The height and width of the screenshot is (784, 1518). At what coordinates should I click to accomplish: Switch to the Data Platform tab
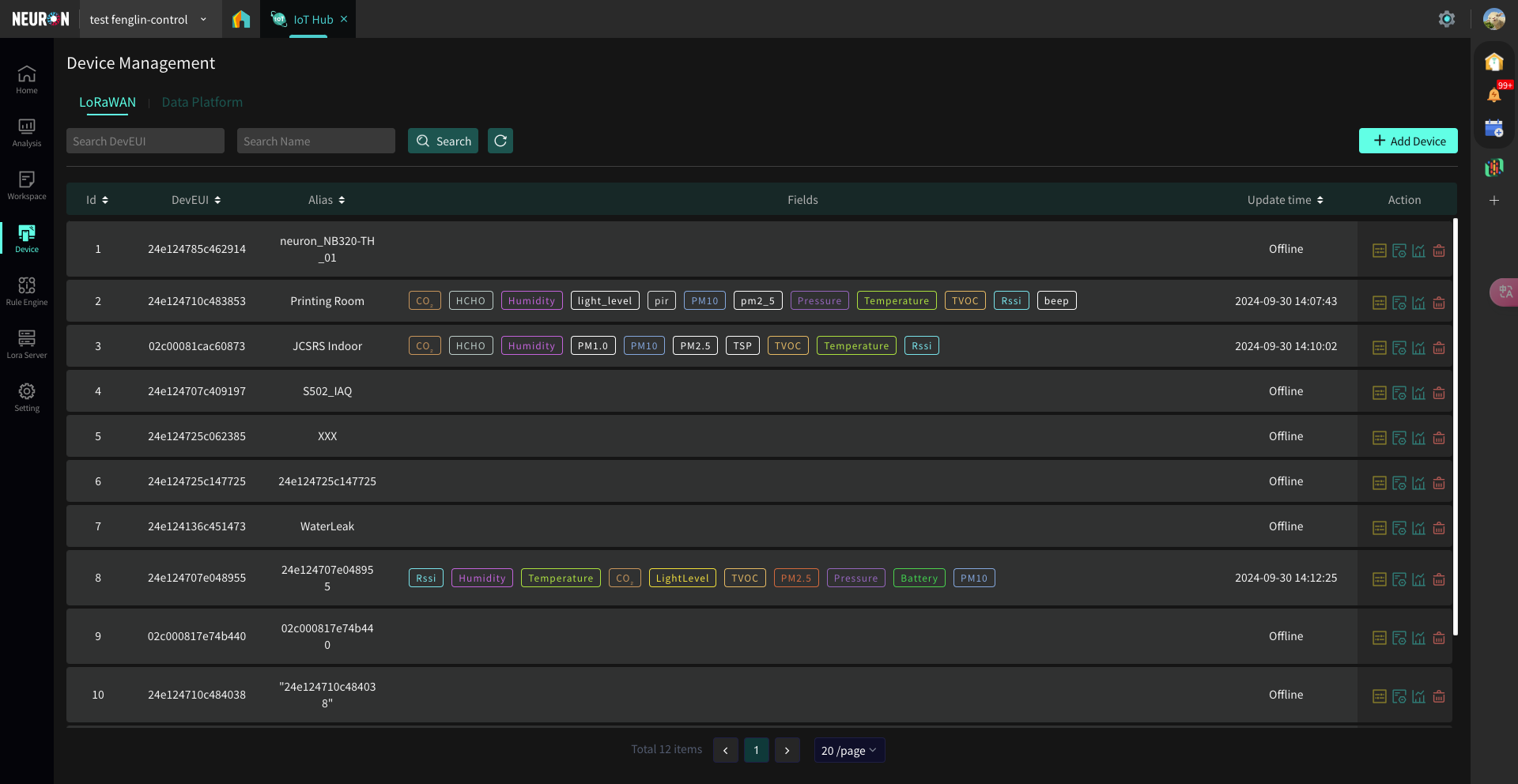pyautogui.click(x=202, y=102)
